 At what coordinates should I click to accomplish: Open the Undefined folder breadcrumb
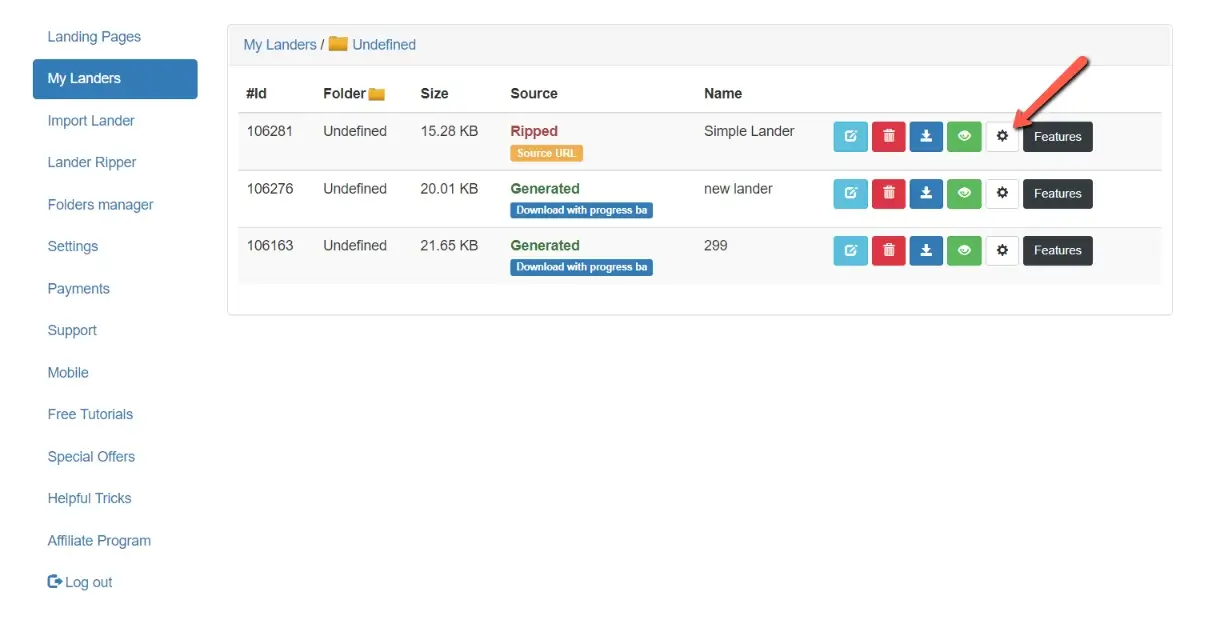383,45
